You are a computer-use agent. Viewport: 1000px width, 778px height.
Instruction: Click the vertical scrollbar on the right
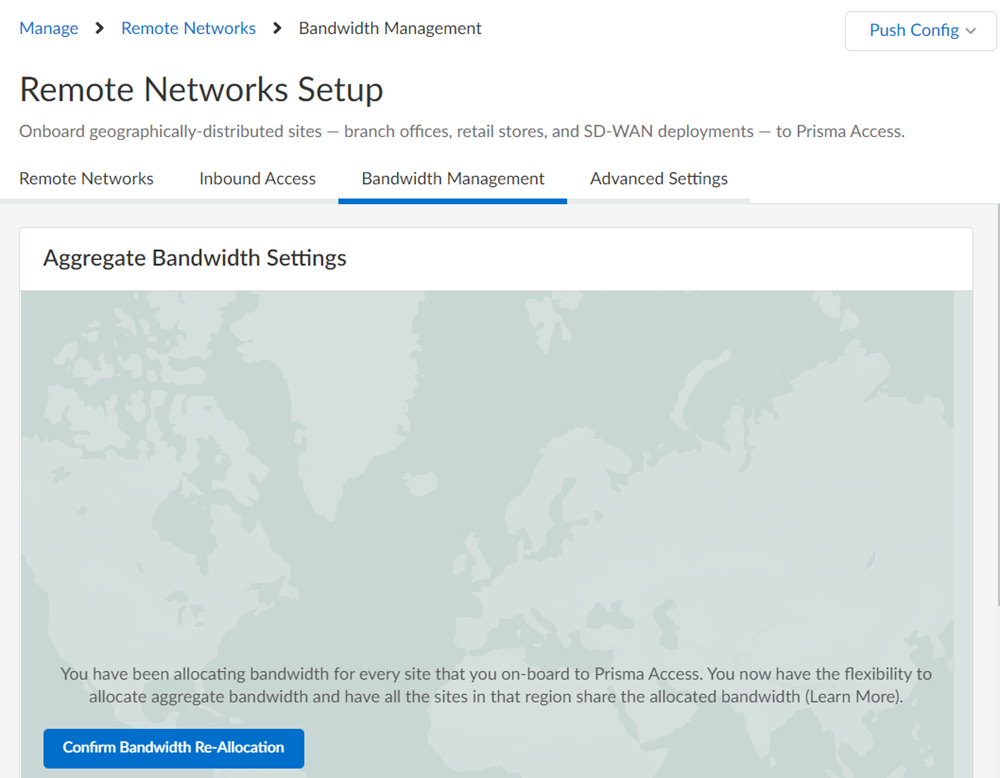click(x=996, y=400)
